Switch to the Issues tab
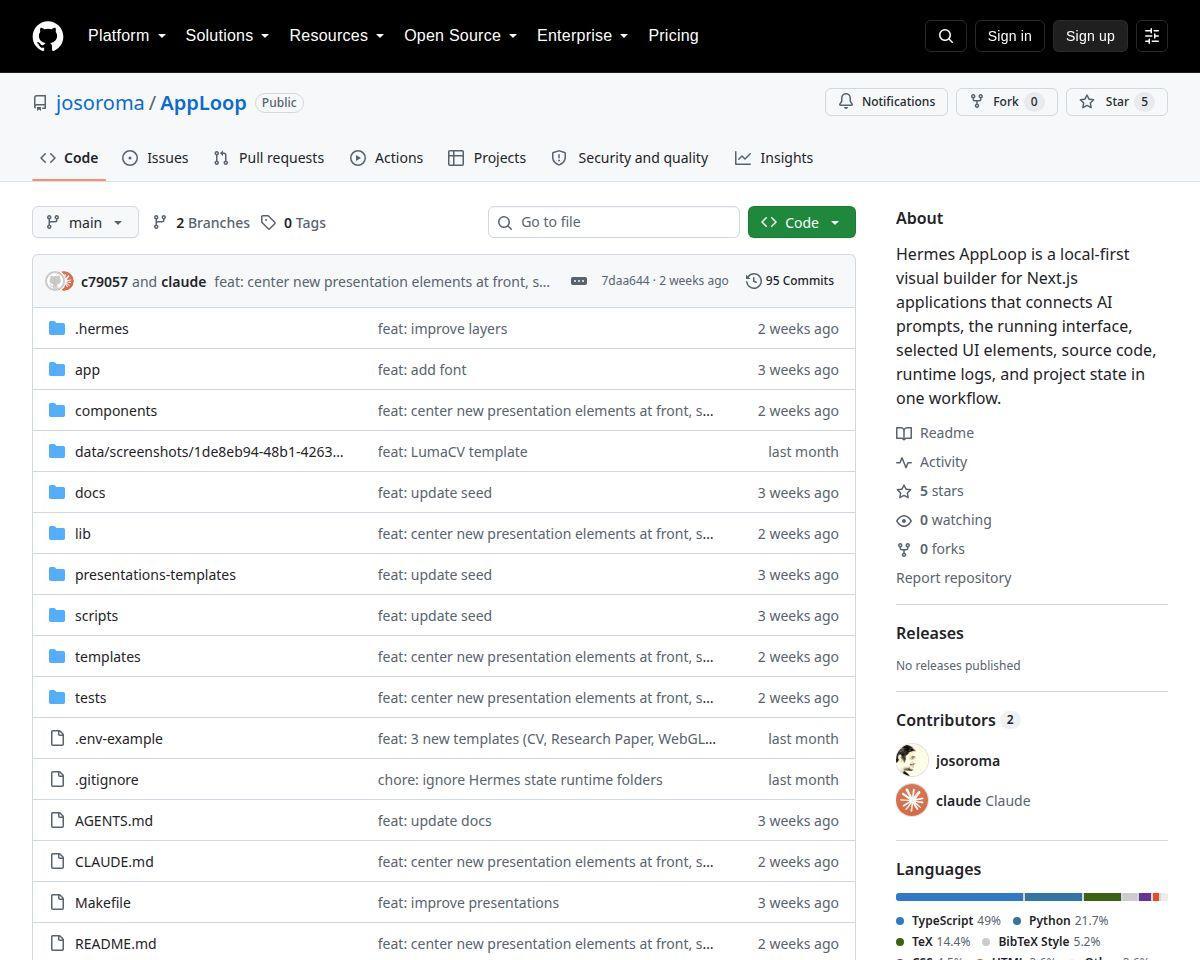The width and height of the screenshot is (1200, 960). click(x=155, y=158)
